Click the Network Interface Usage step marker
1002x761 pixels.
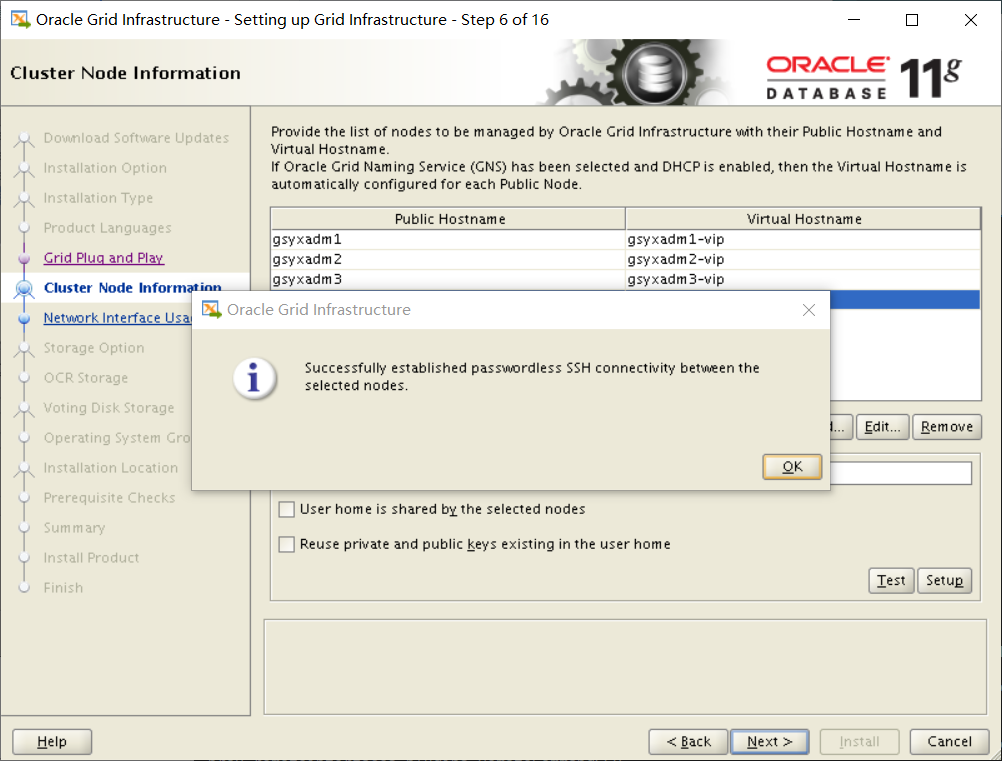pyautogui.click(x=24, y=318)
